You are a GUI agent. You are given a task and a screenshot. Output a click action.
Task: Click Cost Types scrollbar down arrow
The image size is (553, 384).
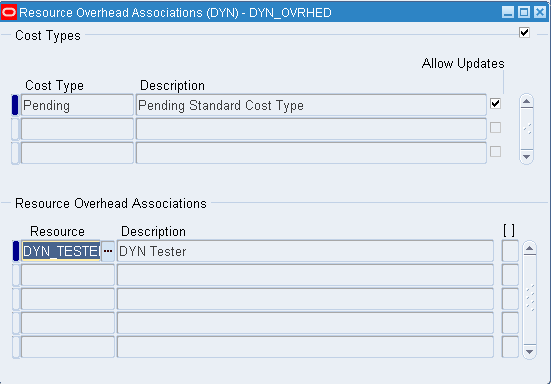[527, 156]
